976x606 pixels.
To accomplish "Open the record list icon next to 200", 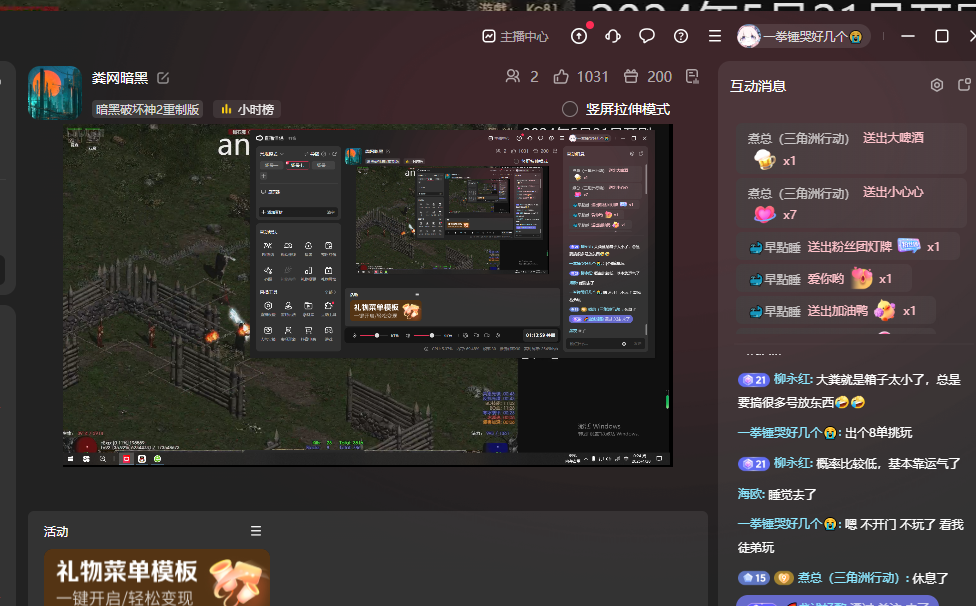I will (692, 77).
